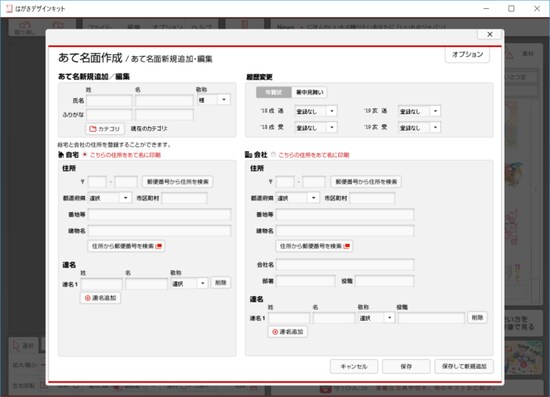
Task: Switch to the 年賀状 tab
Action: click(x=274, y=92)
